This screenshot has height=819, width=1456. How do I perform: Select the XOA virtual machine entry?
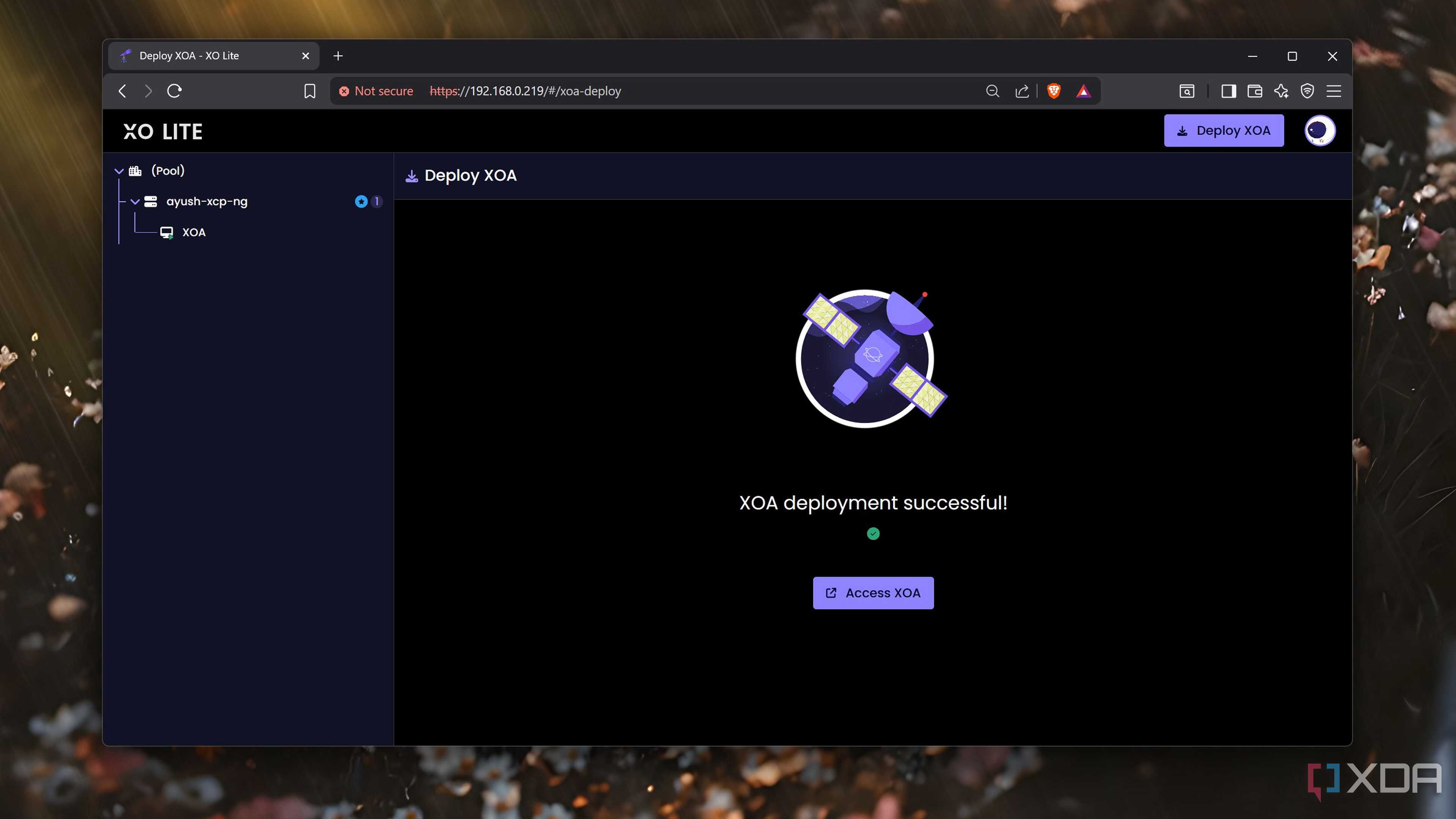tap(194, 232)
